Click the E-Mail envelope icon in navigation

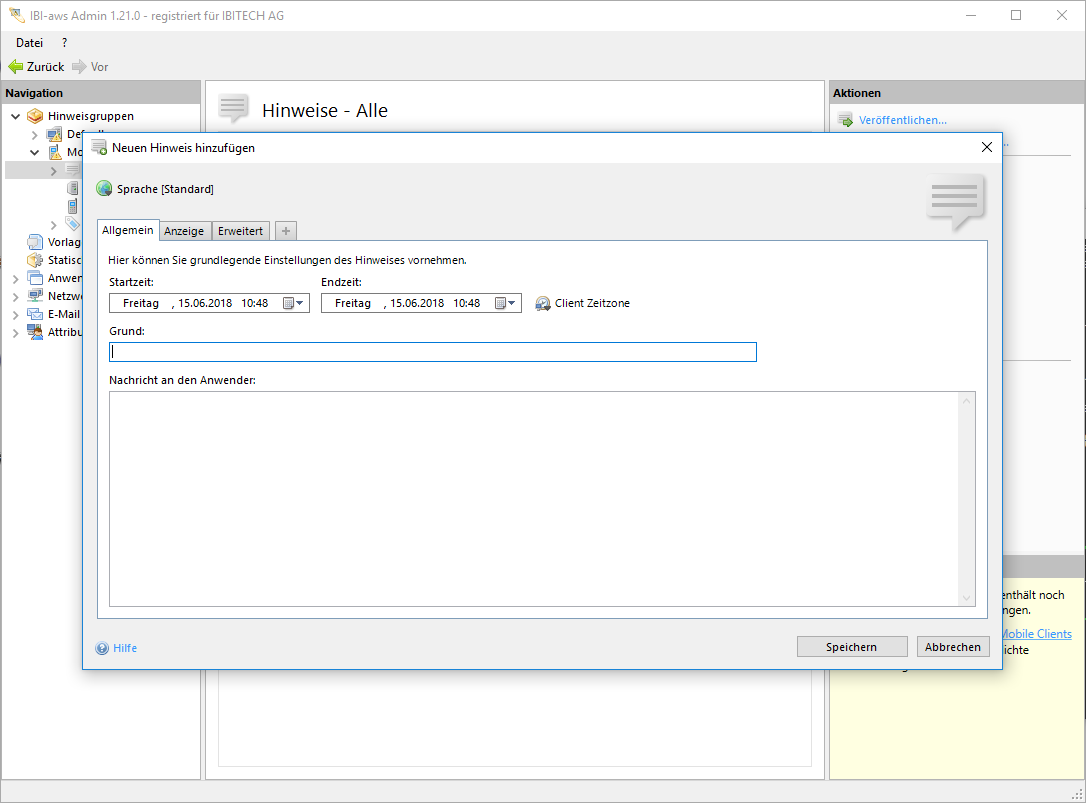[35, 314]
